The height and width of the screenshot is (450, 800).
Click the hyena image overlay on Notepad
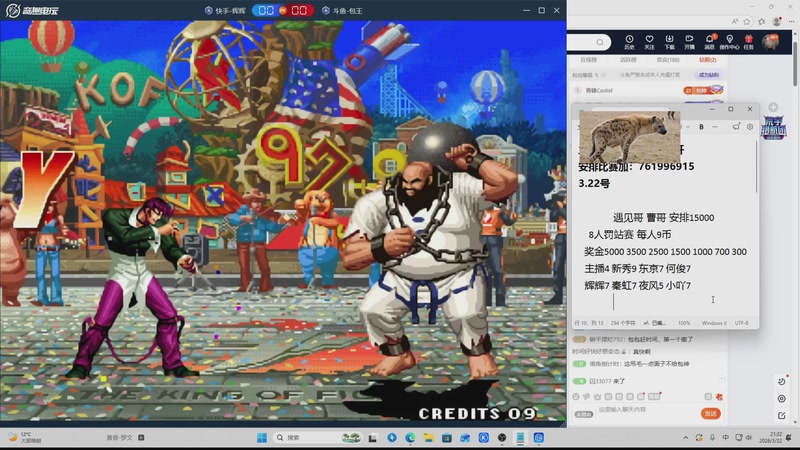630,137
